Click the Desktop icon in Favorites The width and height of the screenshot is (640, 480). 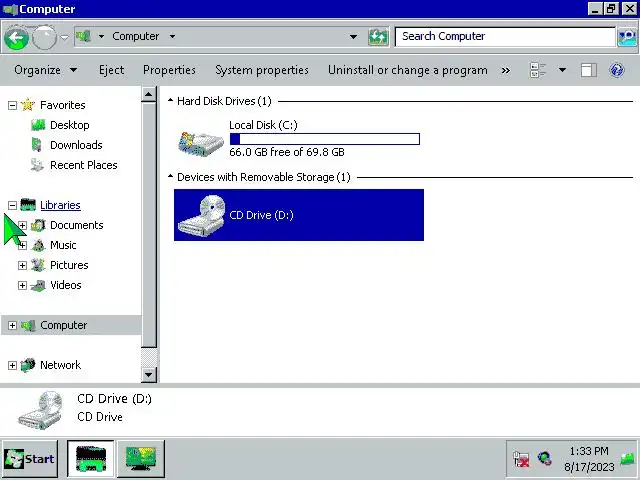point(38,125)
